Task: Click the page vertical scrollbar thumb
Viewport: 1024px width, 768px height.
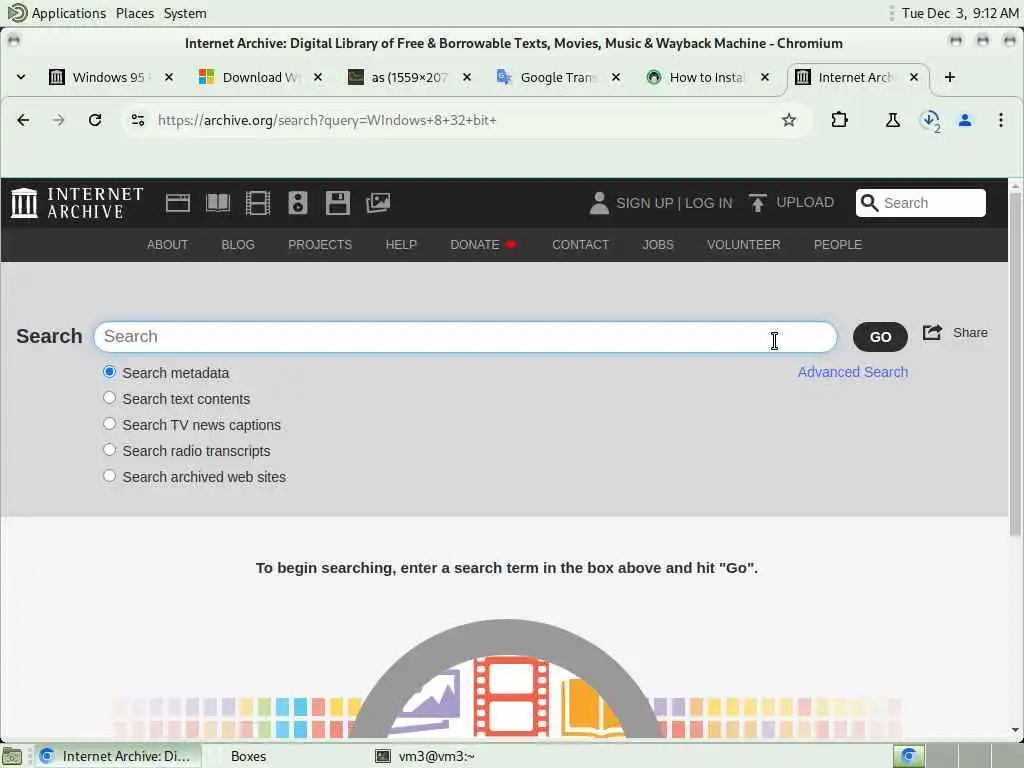Action: (x=1015, y=366)
